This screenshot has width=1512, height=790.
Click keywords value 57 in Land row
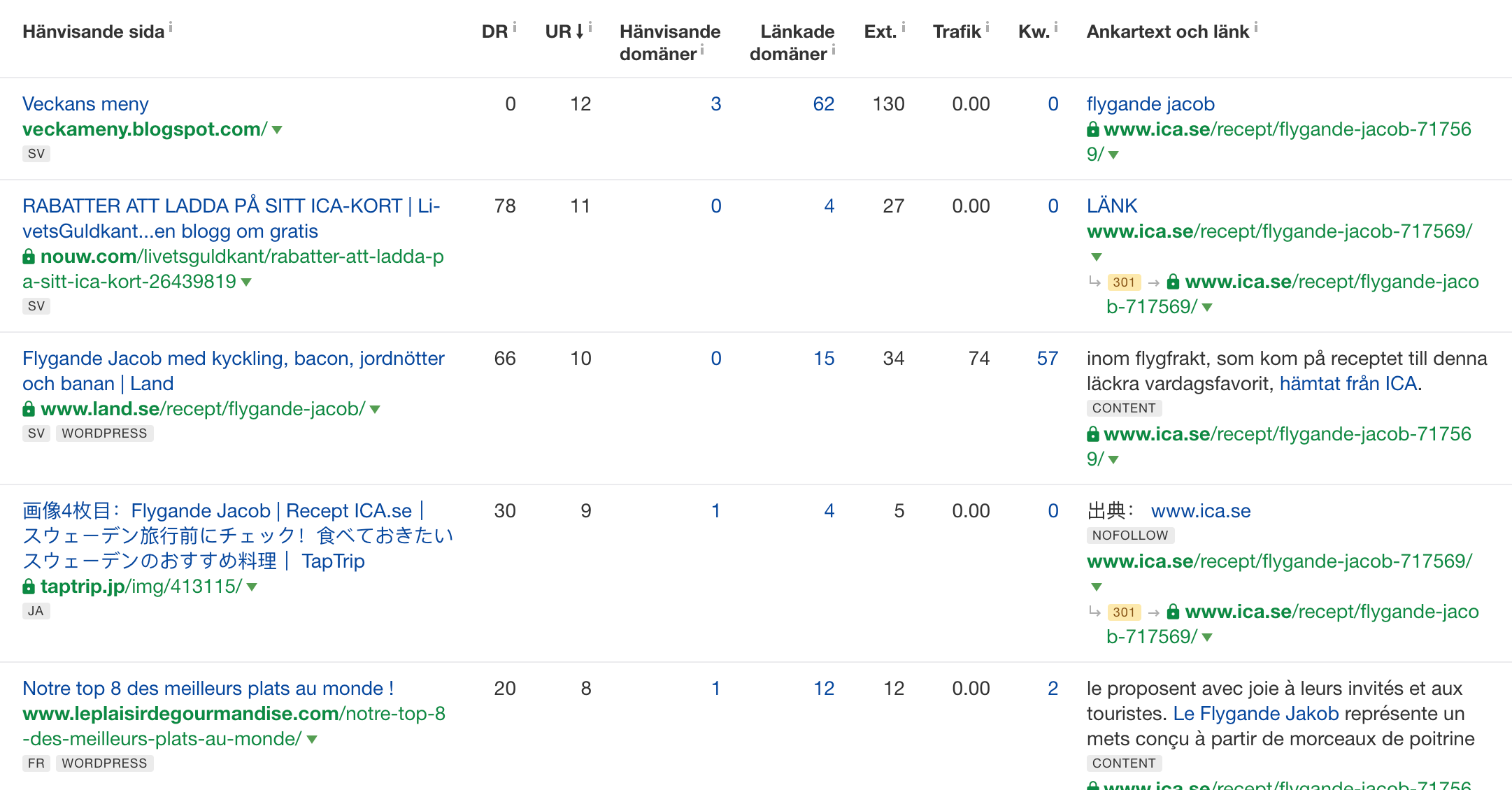[x=1047, y=359]
